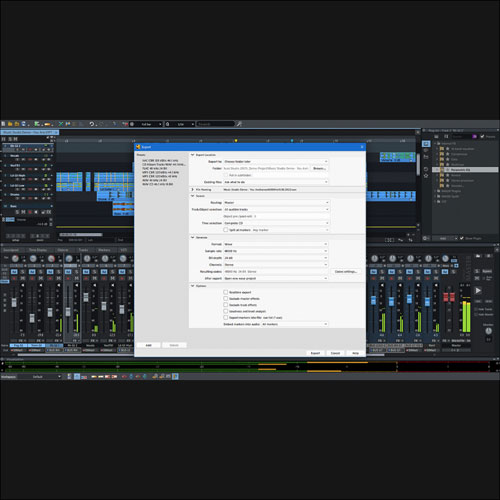Click the red master fader in the mixer
500x500 pixels.
449,297
